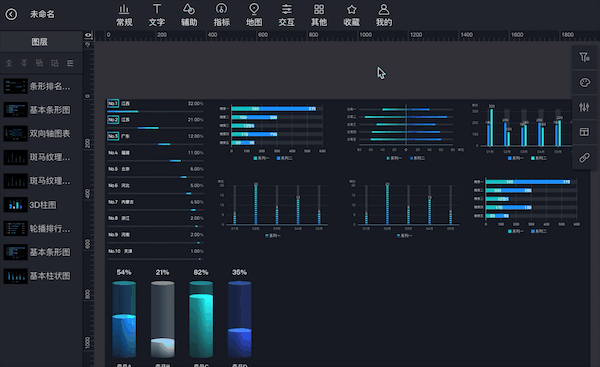Toggle the eye icon at ruler corner
This screenshot has width=600, height=367.
coord(88,35)
